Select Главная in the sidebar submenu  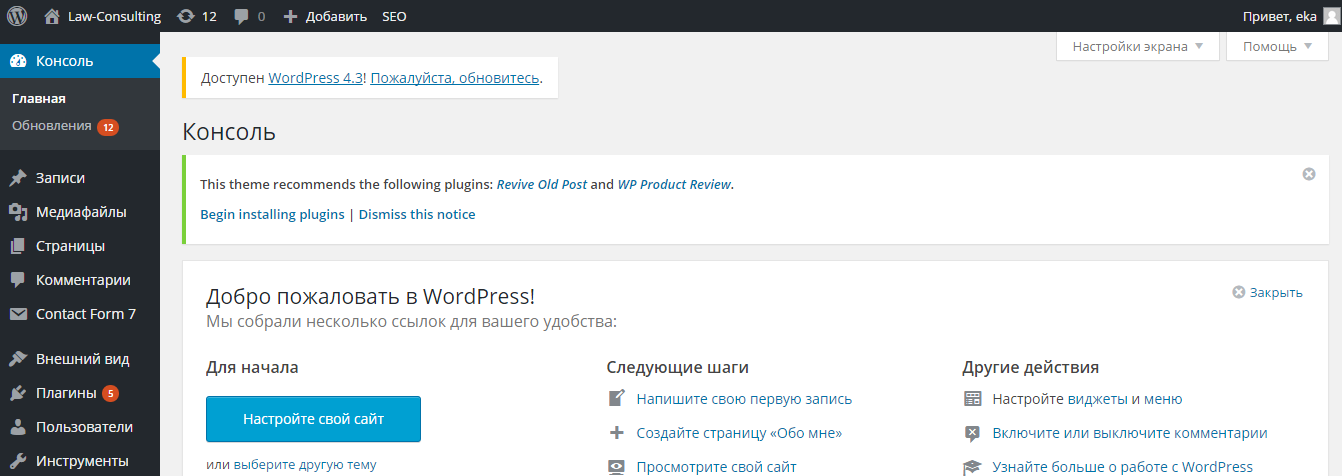coord(39,98)
